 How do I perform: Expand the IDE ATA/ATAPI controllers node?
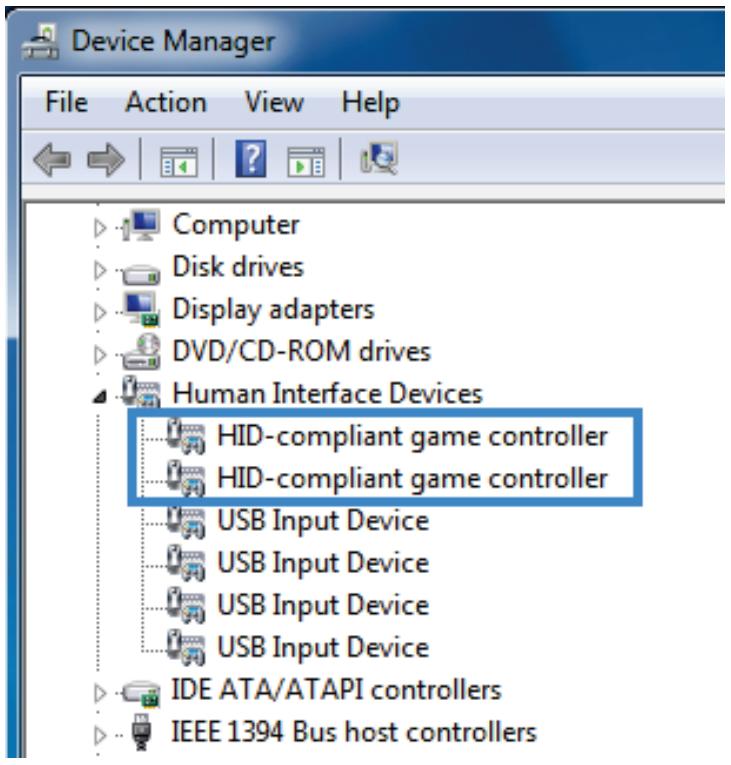pos(100,693)
